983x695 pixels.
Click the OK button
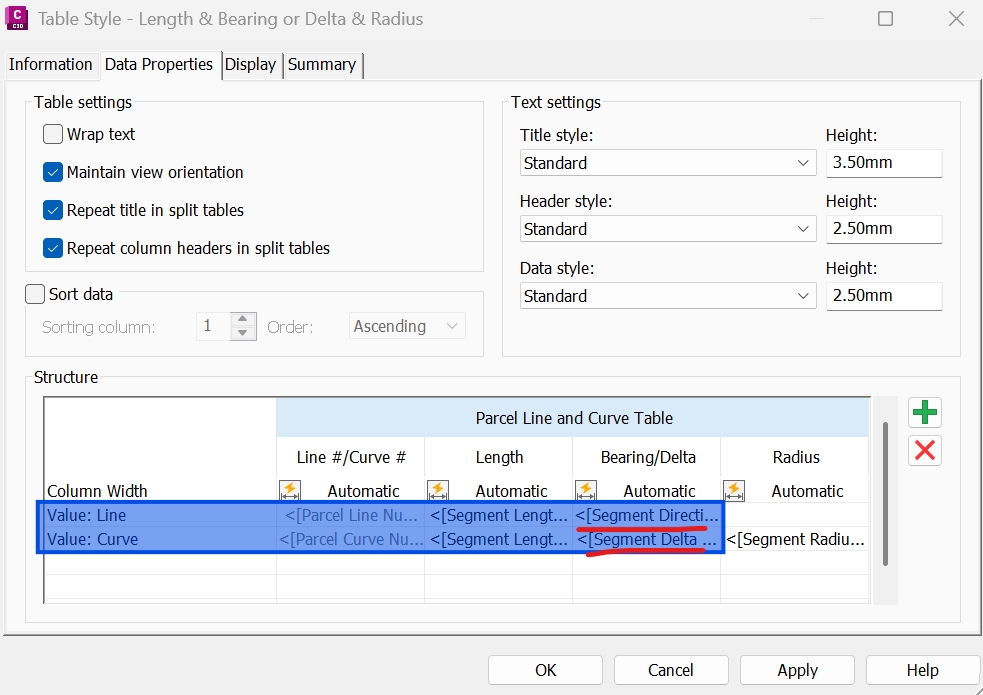point(545,670)
